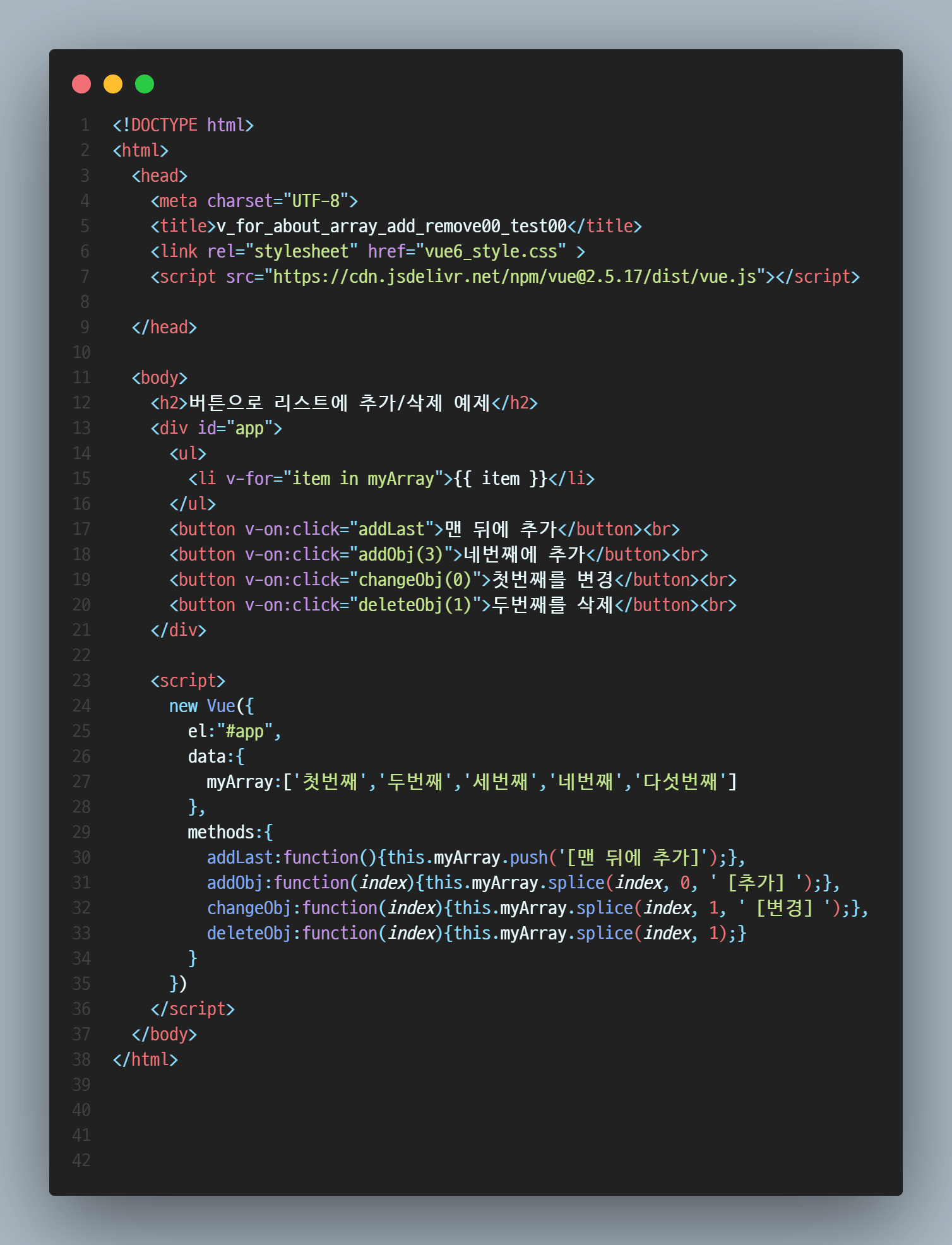Image resolution: width=952 pixels, height=1245 pixels.
Task: Click the new Vue({ statement
Action: pyautogui.click(x=211, y=706)
